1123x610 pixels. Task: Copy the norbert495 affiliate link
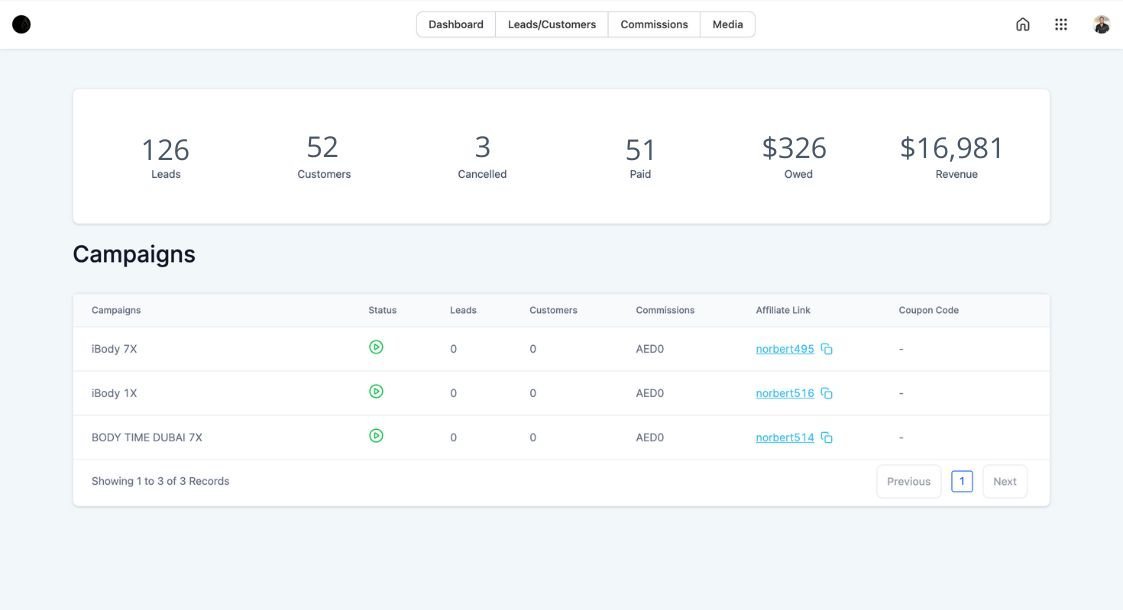[x=826, y=349]
